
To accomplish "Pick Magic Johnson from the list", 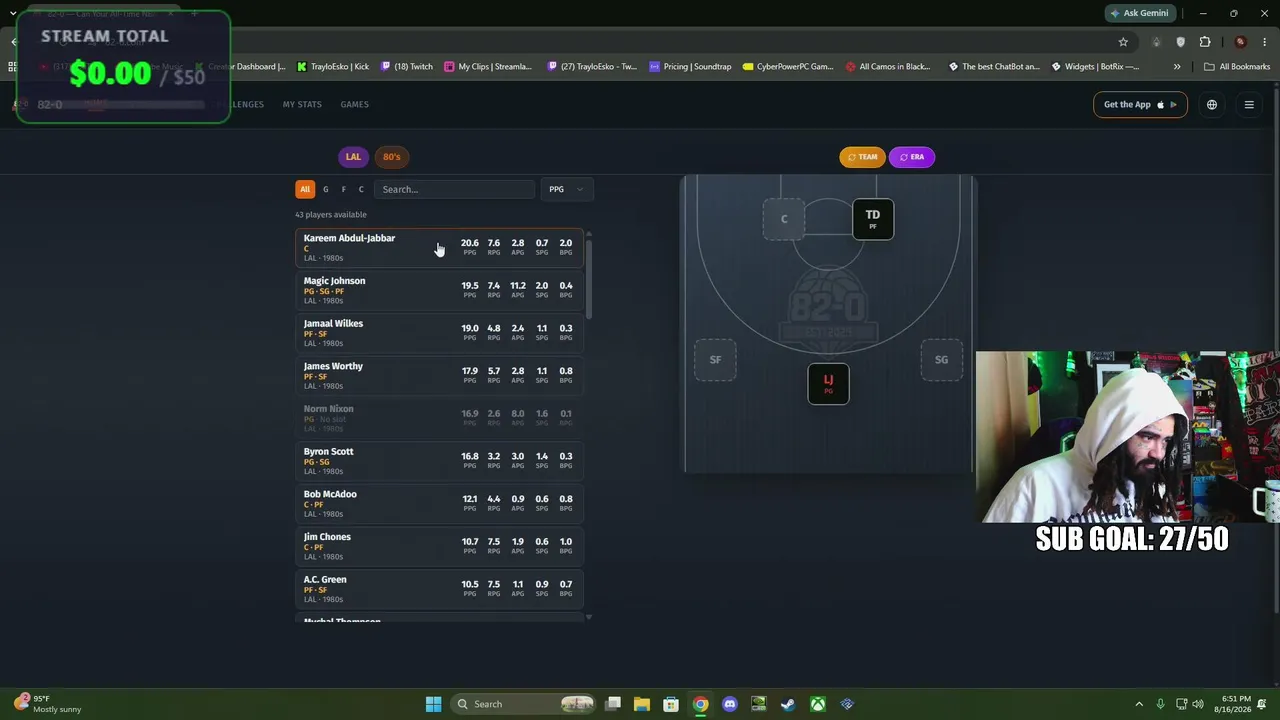I will pos(439,290).
